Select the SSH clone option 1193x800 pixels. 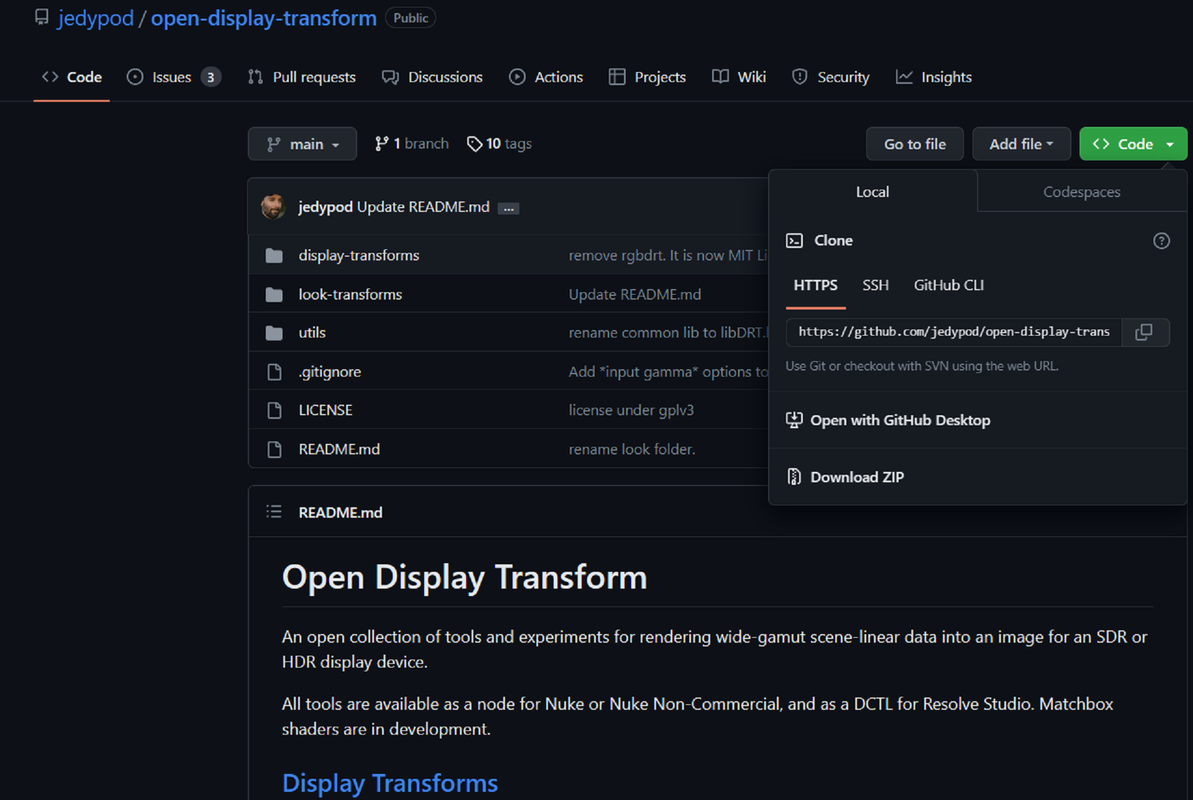click(x=875, y=285)
